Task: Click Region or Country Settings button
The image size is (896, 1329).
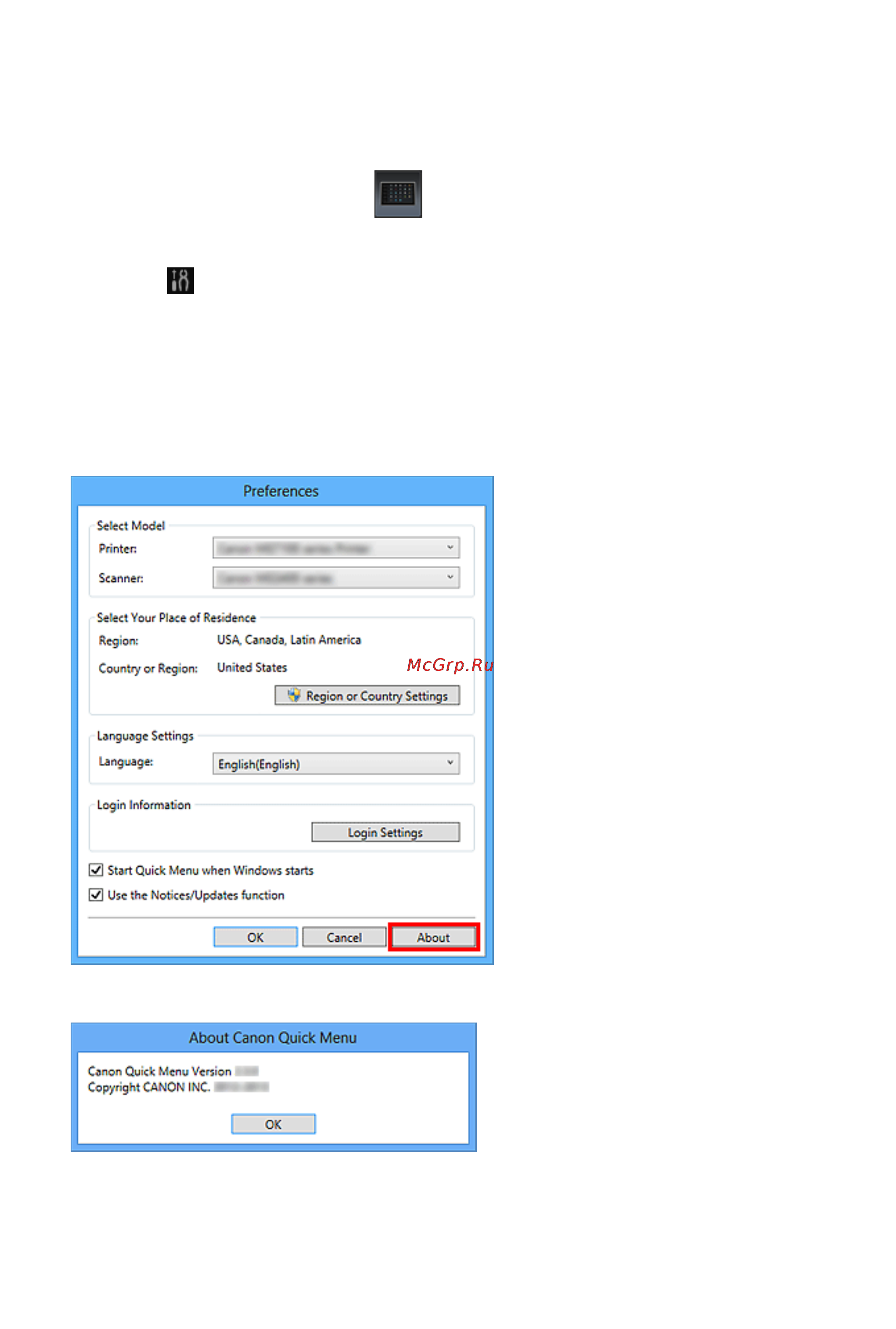Action: tap(367, 695)
